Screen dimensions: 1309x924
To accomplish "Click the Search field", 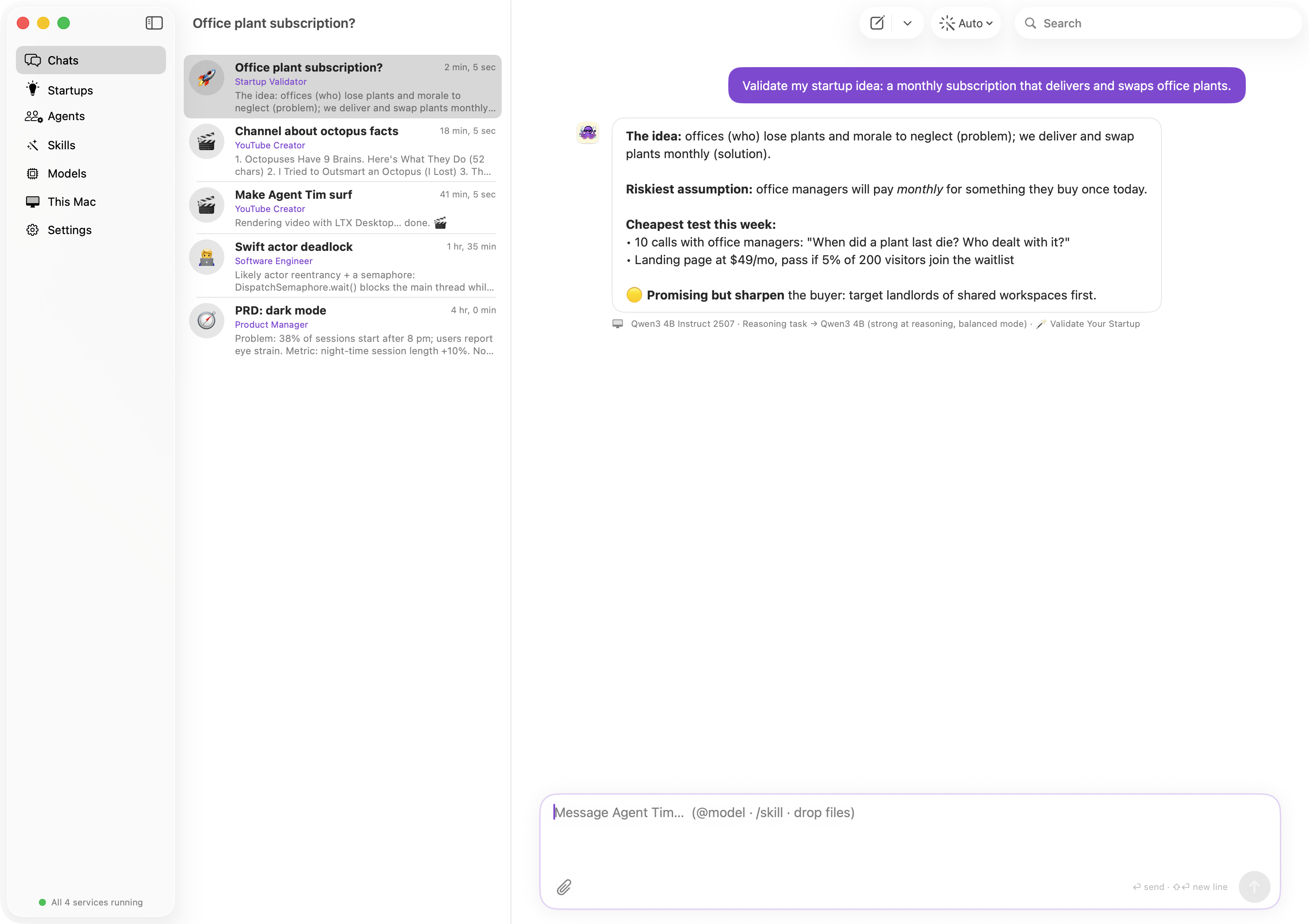I will pos(1158,23).
